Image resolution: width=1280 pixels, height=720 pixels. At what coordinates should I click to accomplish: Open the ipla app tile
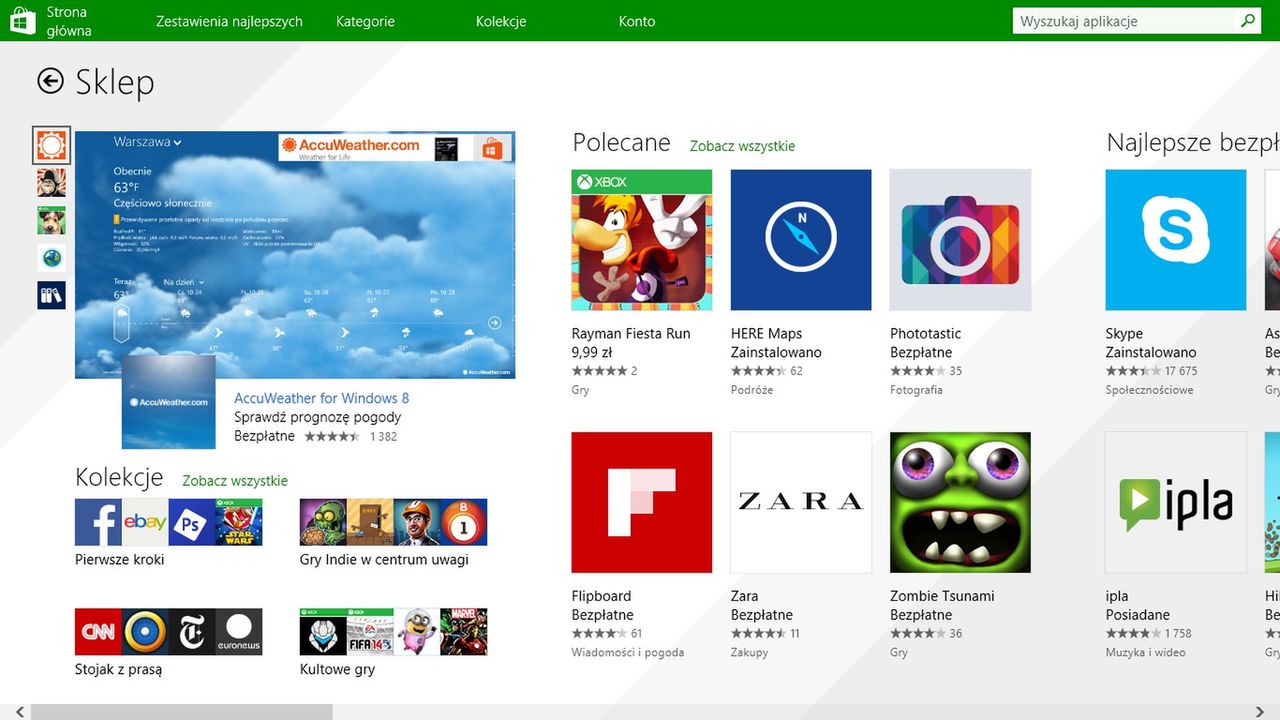click(1176, 502)
